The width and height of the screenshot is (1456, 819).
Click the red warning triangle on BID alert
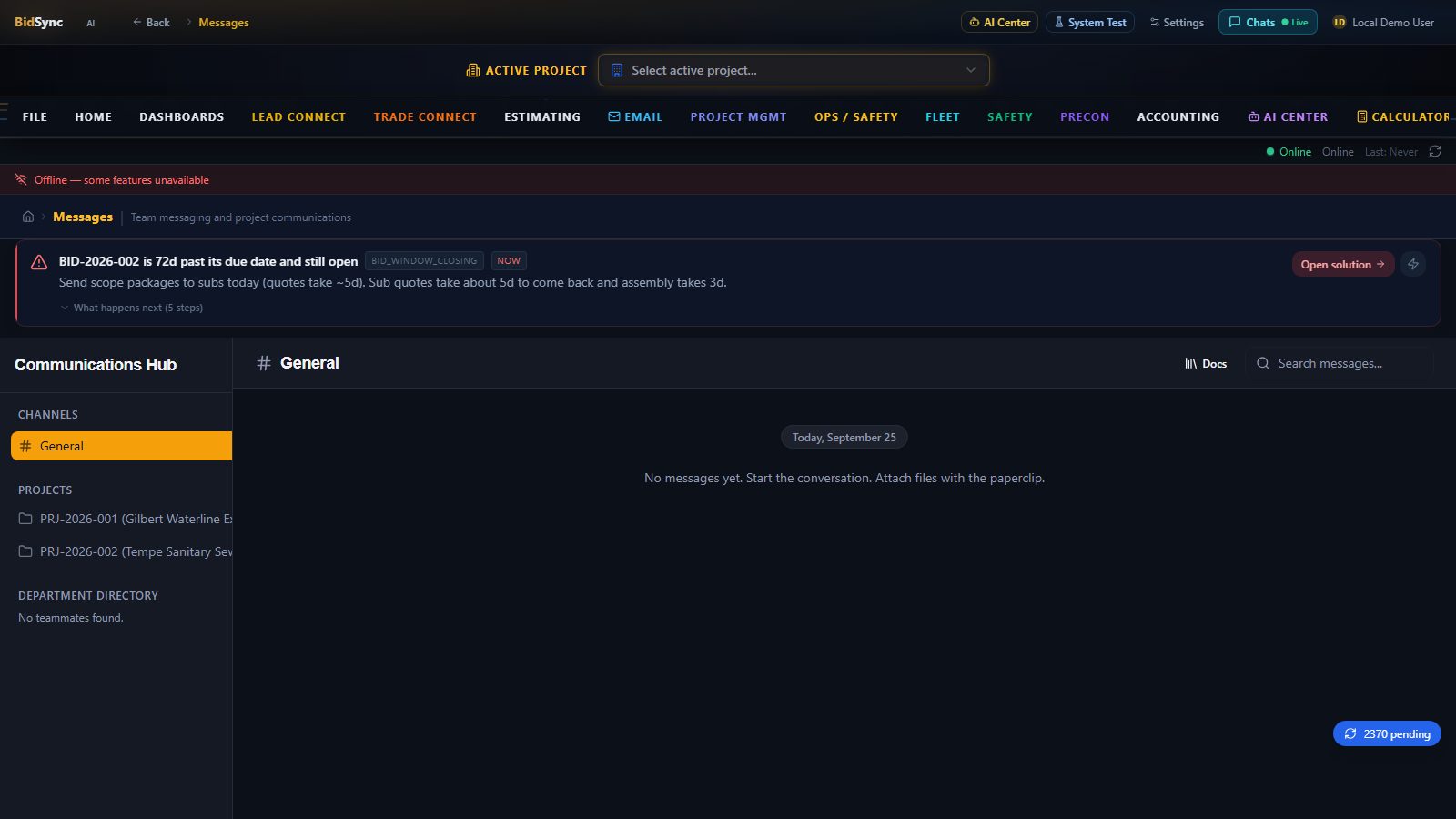point(39,262)
